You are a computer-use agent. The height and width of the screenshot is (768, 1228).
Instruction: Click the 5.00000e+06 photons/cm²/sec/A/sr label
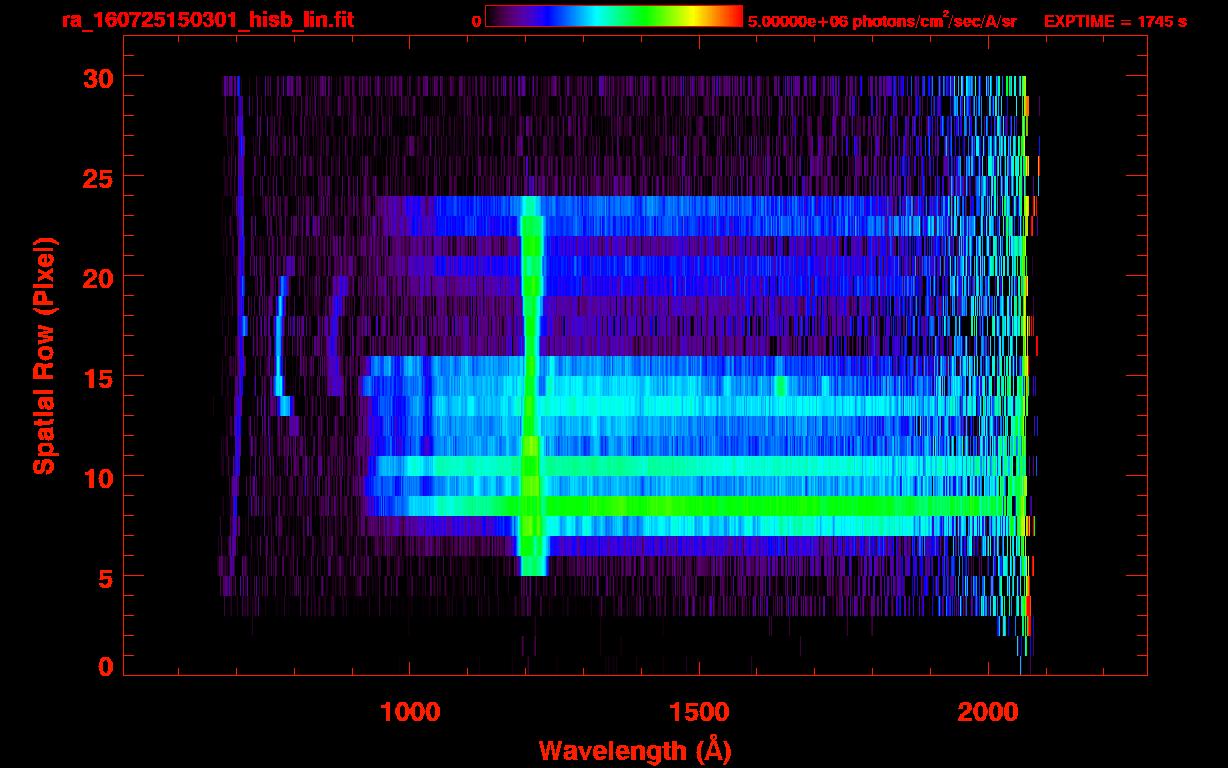[x=882, y=20]
